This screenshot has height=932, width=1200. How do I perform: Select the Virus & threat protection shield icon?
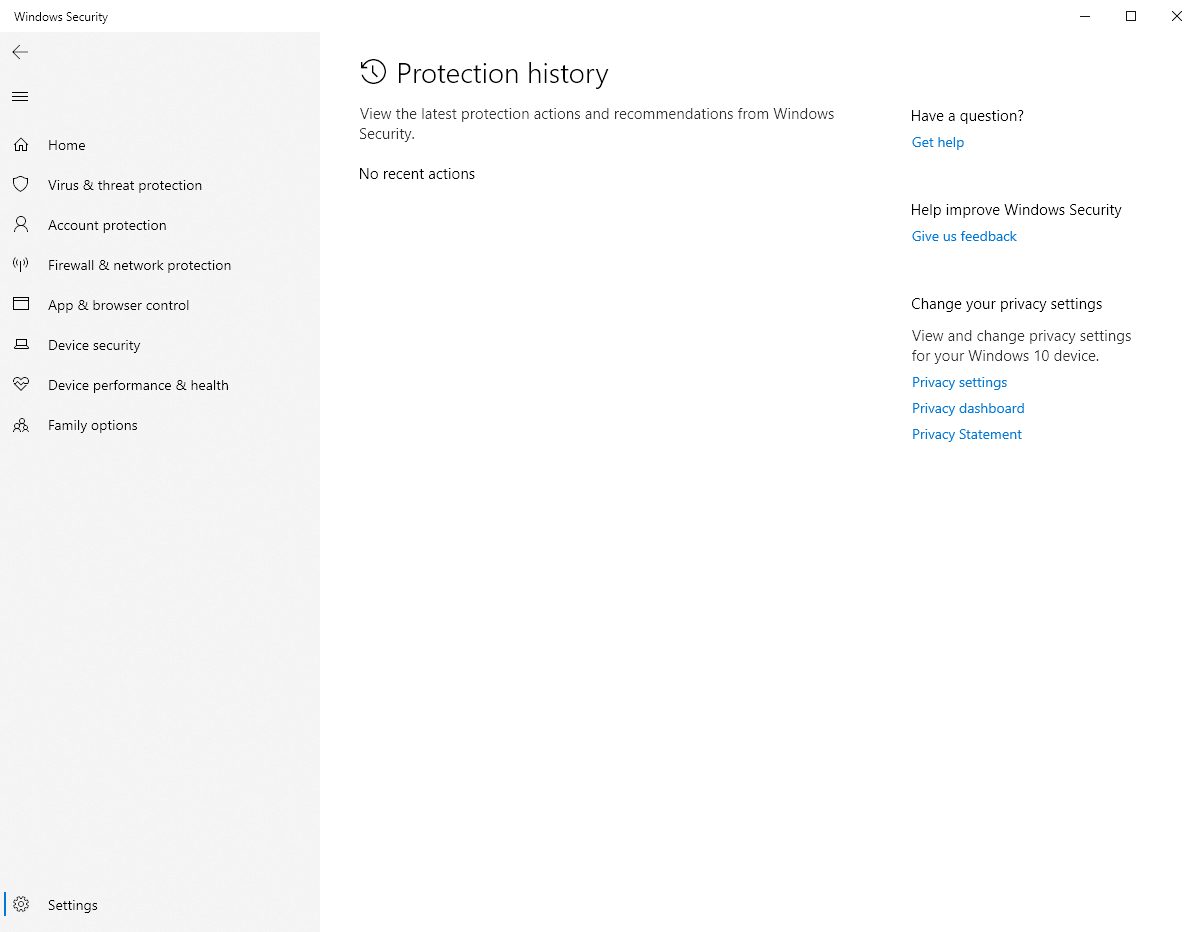coord(21,185)
